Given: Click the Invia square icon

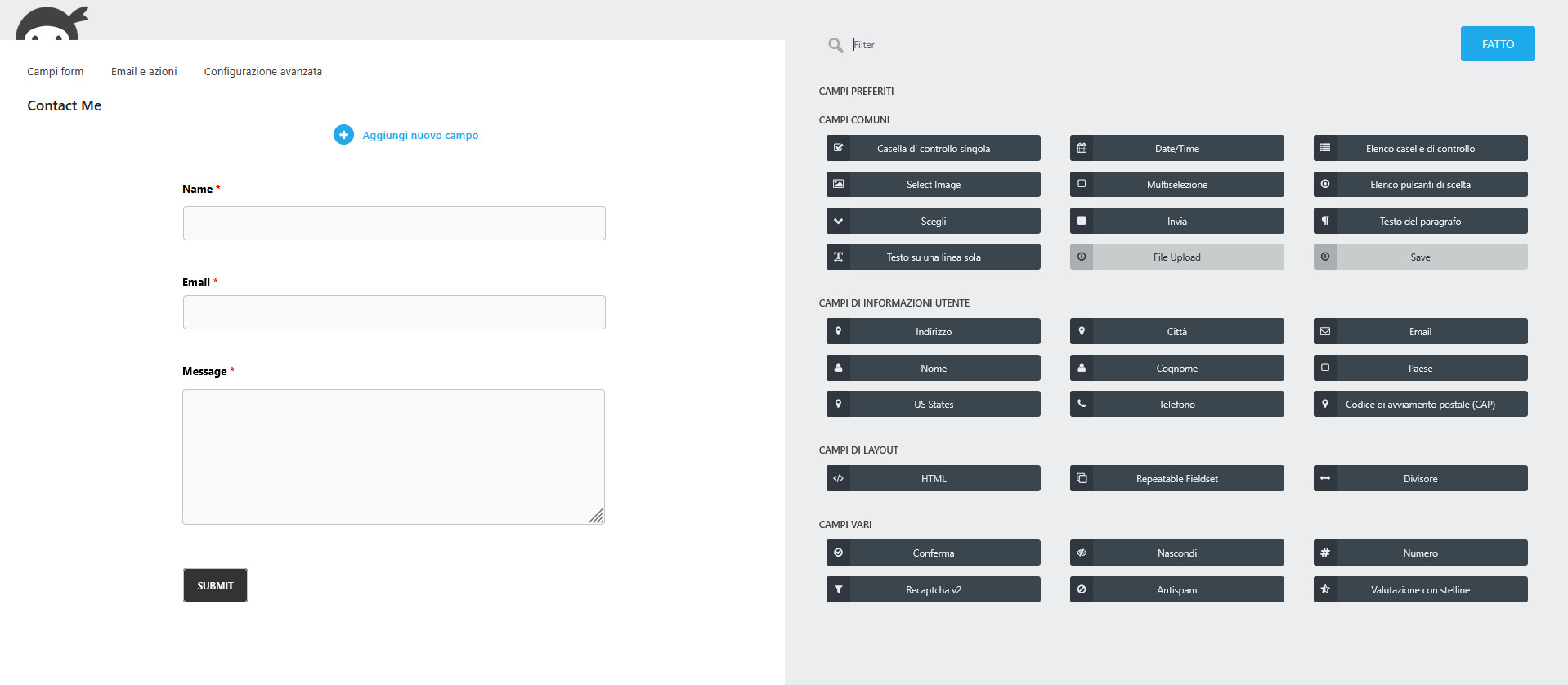Looking at the screenshot, I should coord(1082,221).
